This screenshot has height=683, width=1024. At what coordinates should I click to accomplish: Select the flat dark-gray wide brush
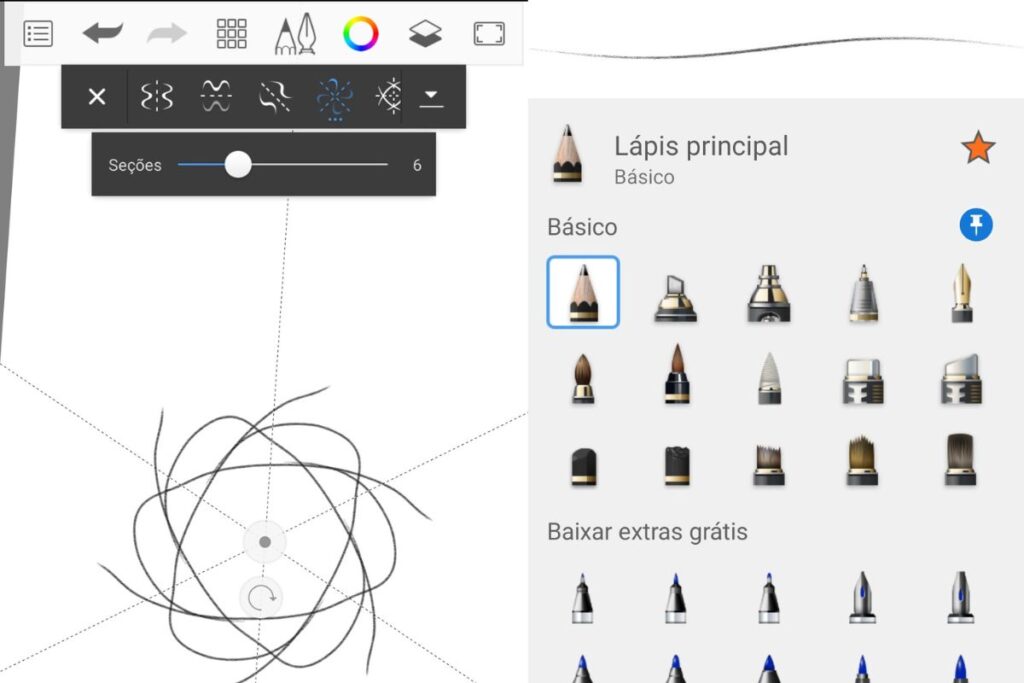[960, 459]
